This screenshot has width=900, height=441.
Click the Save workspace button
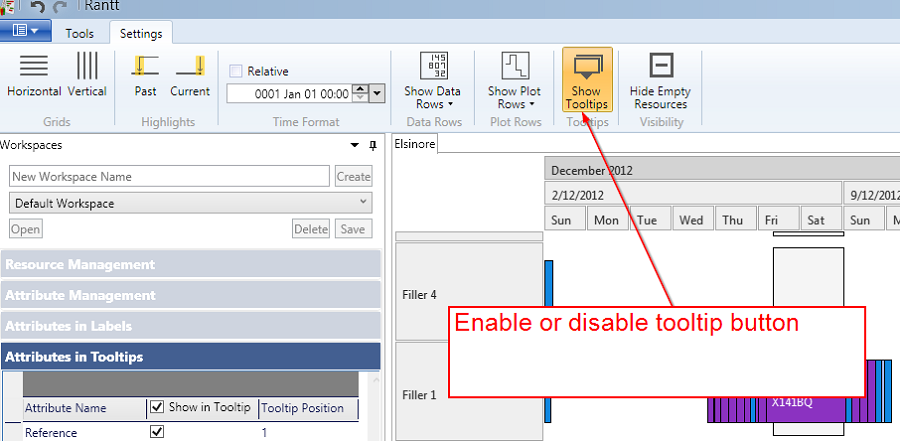[353, 229]
